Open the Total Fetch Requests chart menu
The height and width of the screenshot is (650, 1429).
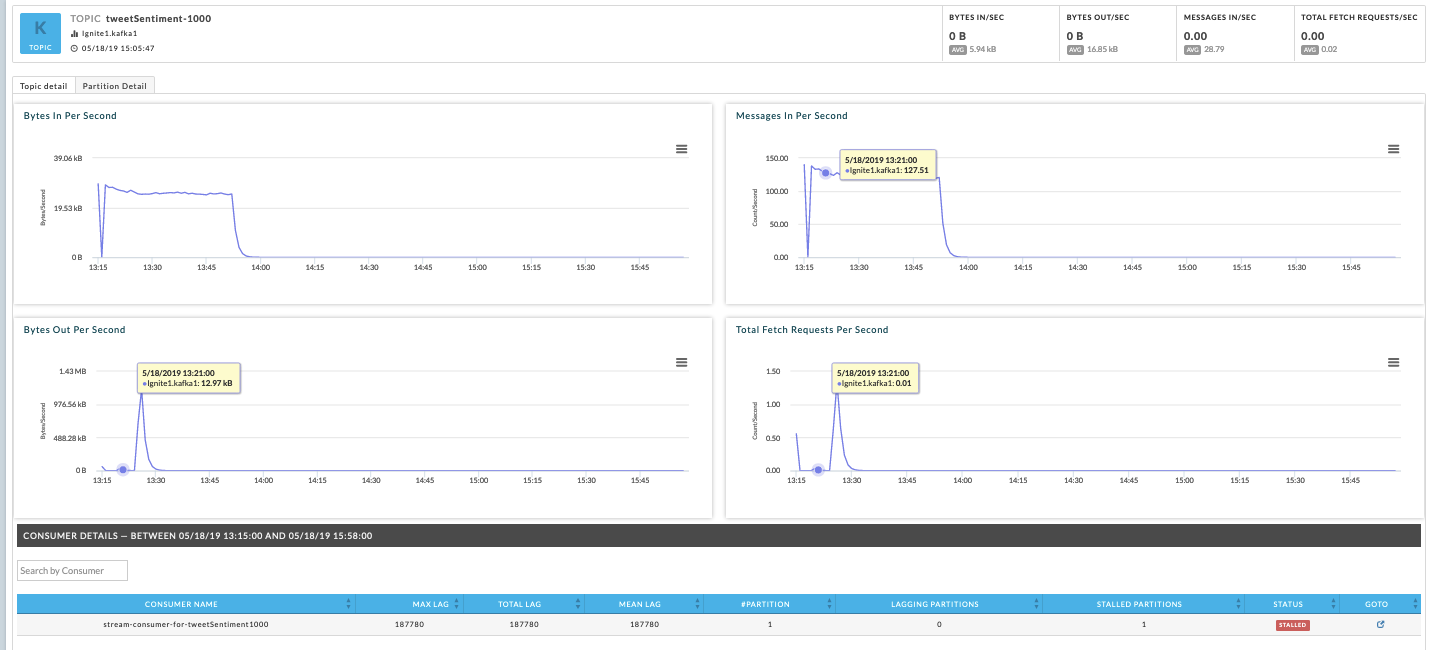click(1393, 362)
